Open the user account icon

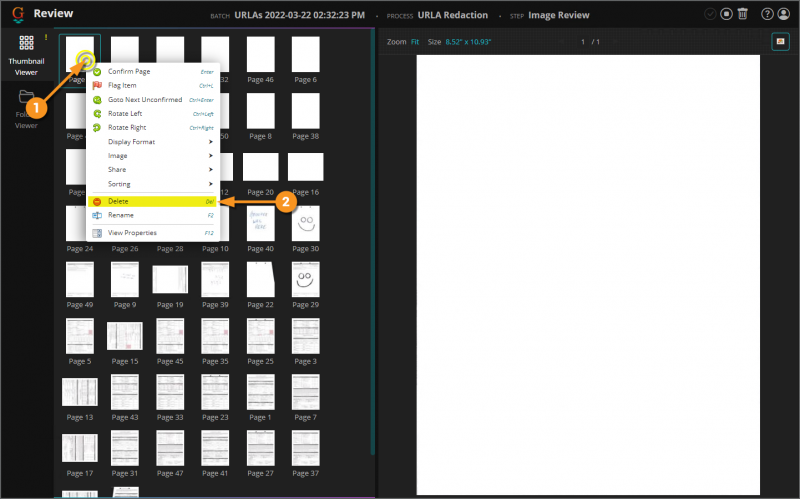pos(784,14)
